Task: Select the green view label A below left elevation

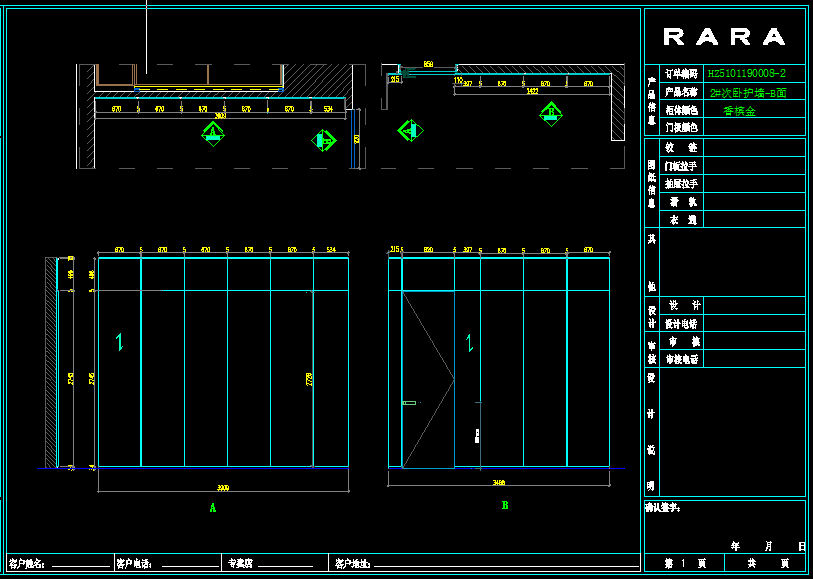Action: tap(212, 508)
